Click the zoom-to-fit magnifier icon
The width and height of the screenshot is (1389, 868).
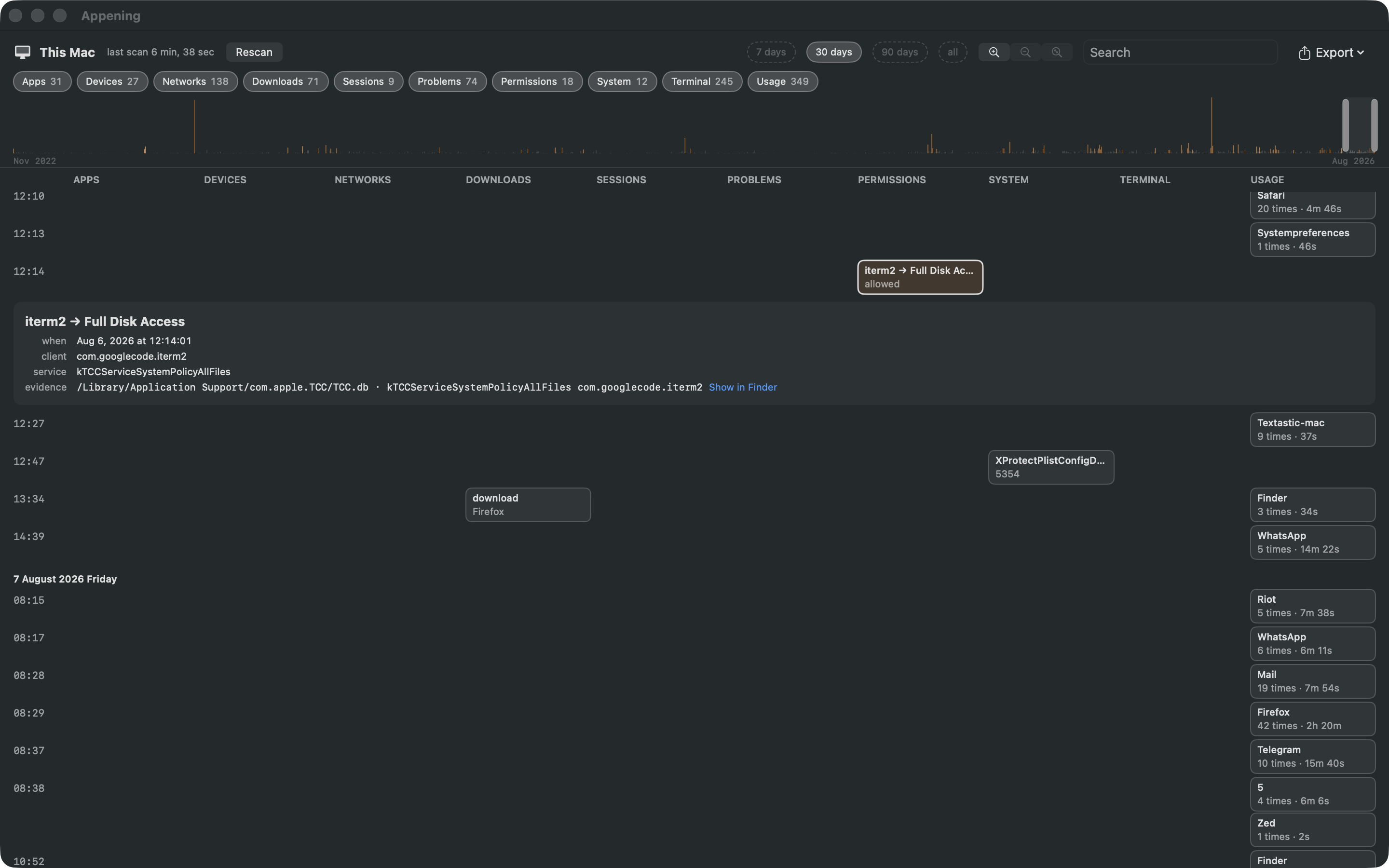[x=1057, y=52]
